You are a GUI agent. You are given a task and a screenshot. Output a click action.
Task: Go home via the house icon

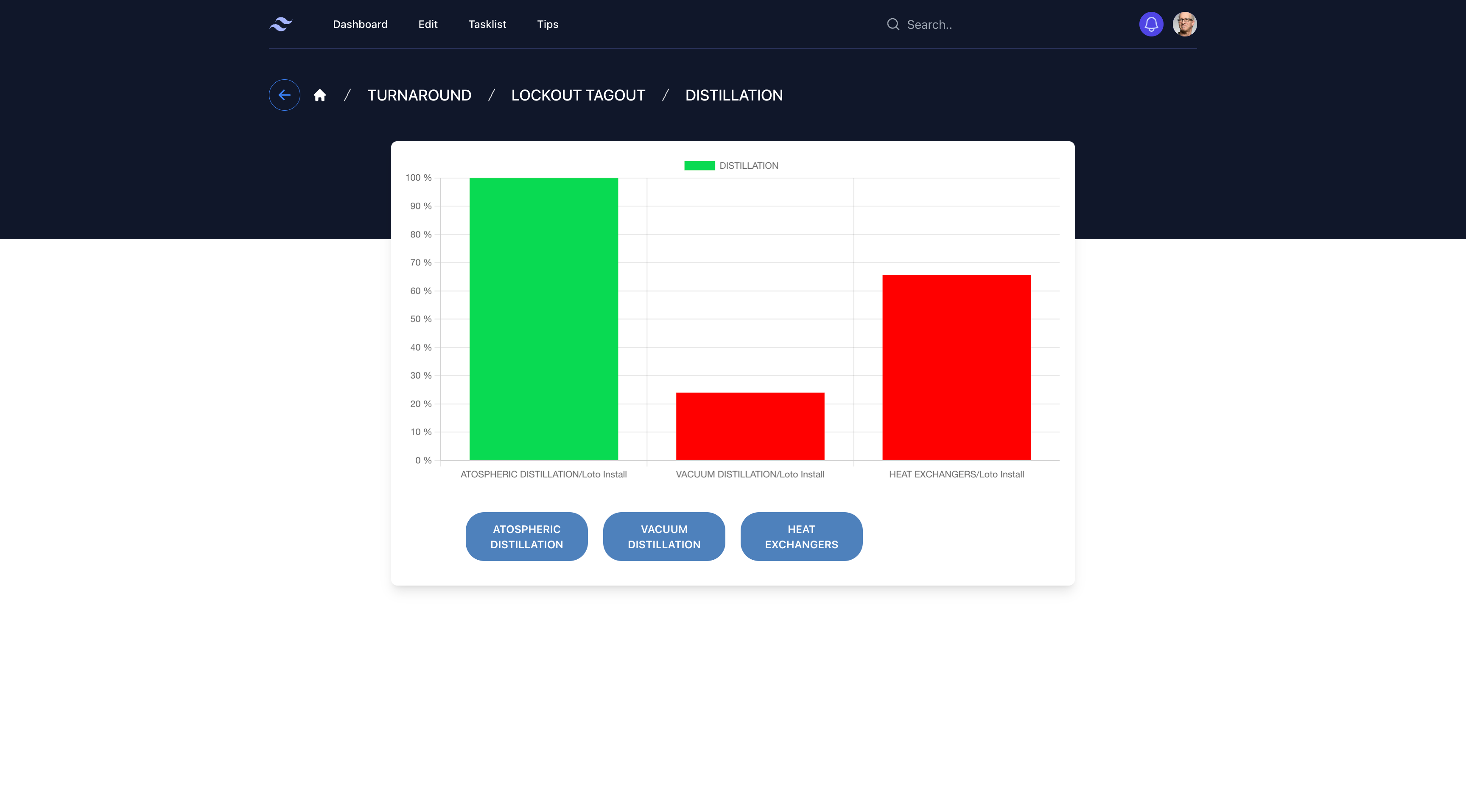coord(320,95)
